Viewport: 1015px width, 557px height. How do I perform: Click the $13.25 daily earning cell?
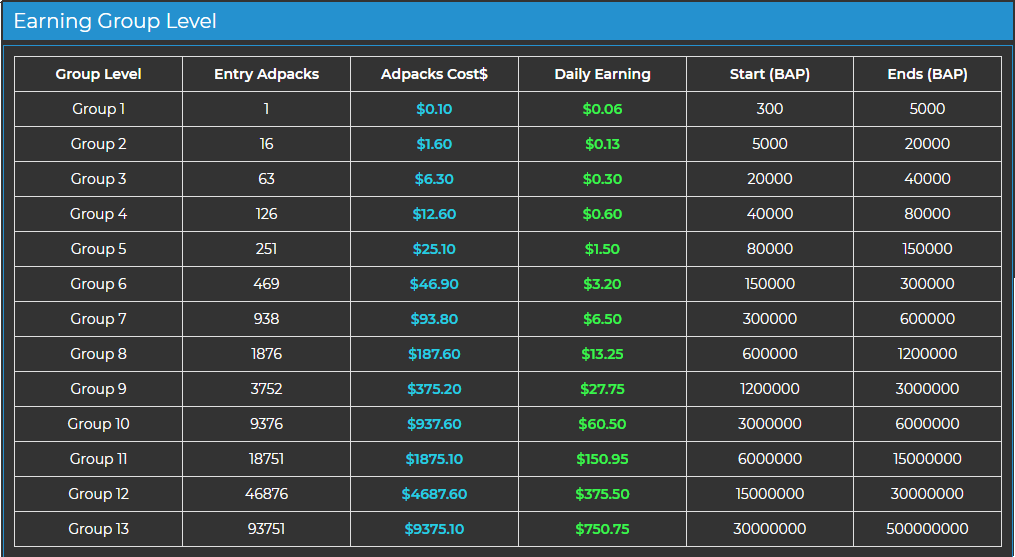[602, 354]
